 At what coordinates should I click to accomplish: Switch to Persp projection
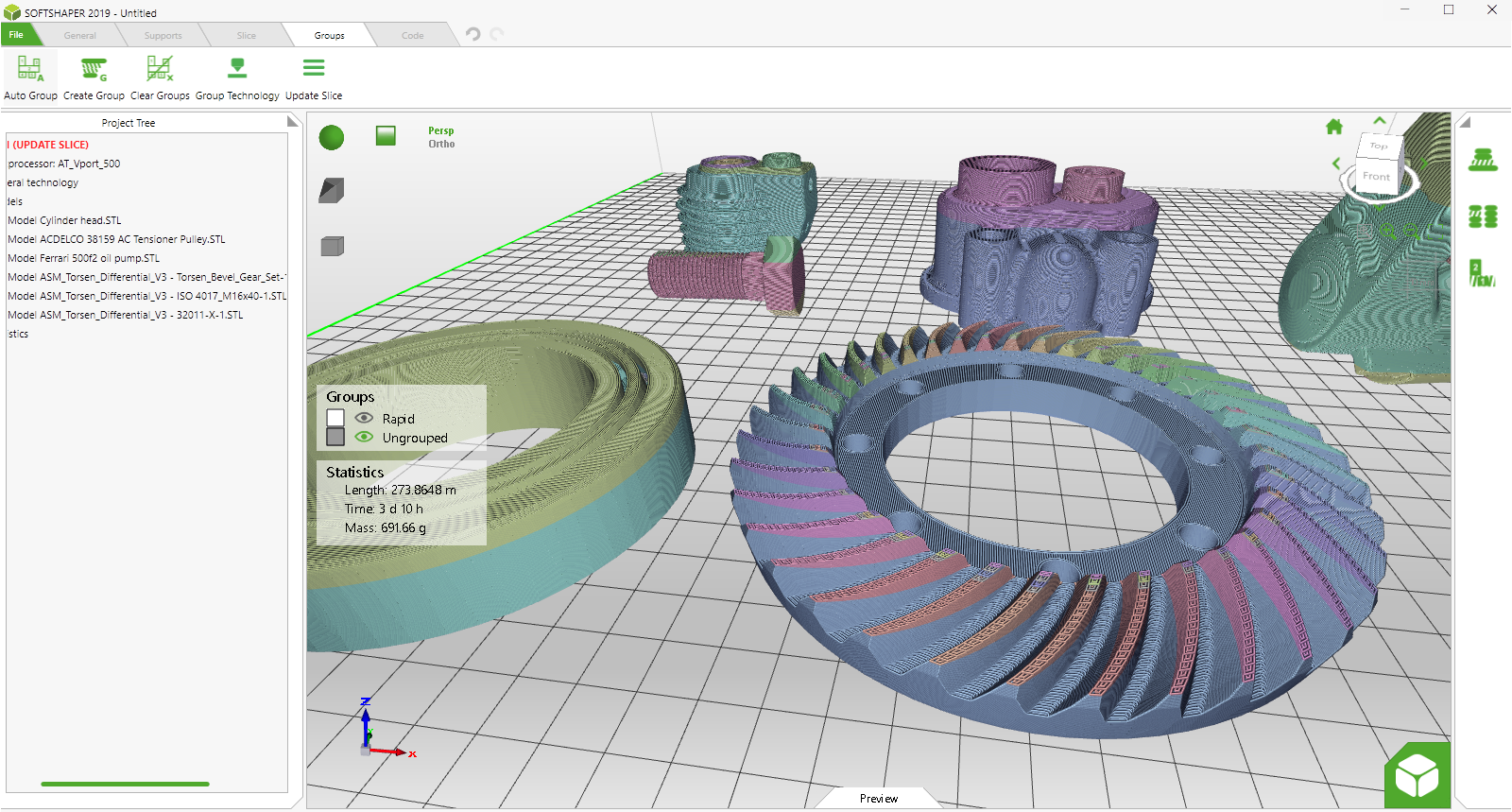pos(440,130)
